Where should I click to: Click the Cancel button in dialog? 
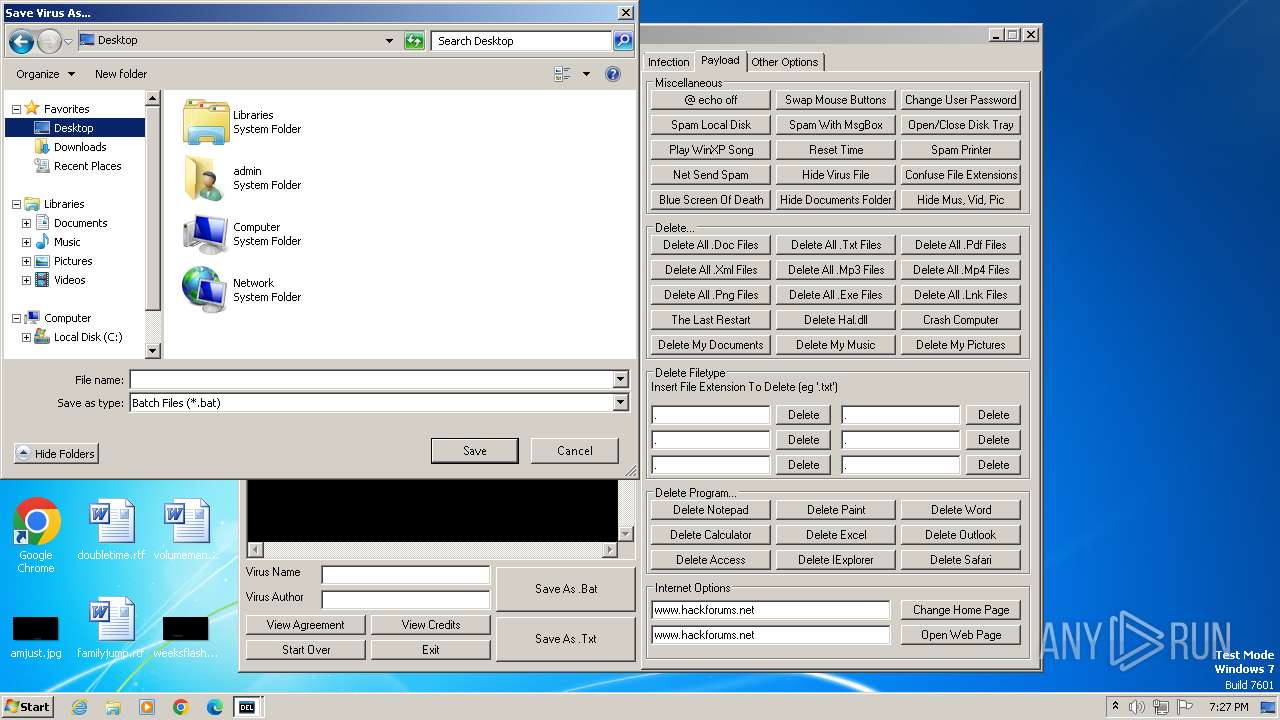tap(575, 451)
